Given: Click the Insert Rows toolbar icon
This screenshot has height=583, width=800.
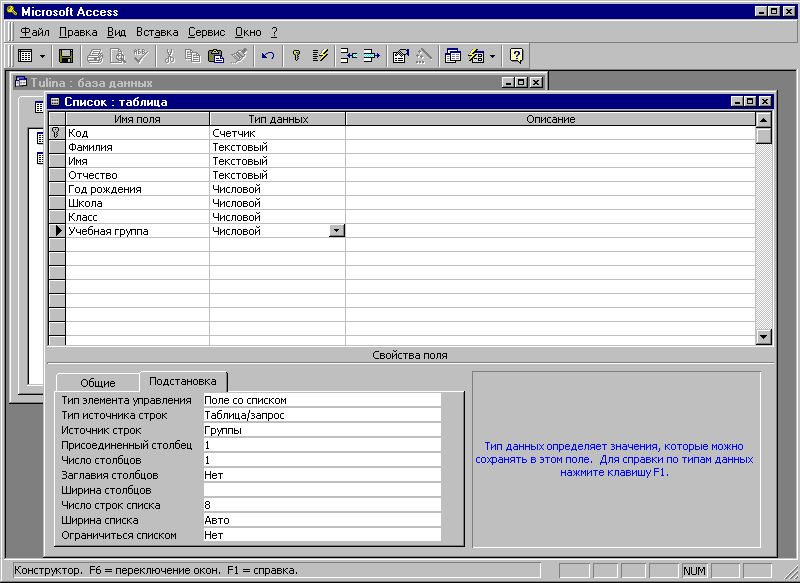Looking at the screenshot, I should (x=349, y=56).
